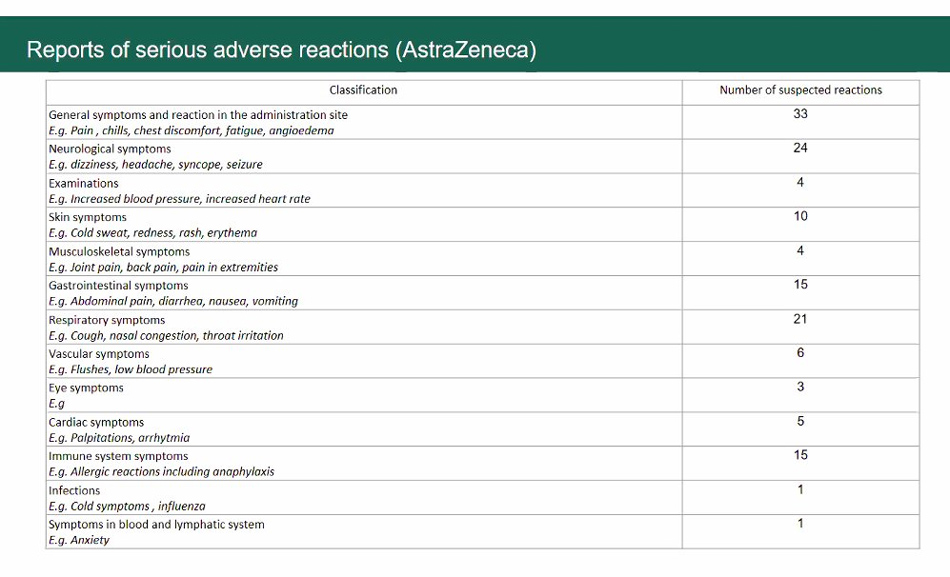Click the example text 'E.g. Anxiety'
The height and width of the screenshot is (577, 950).
click(79, 541)
